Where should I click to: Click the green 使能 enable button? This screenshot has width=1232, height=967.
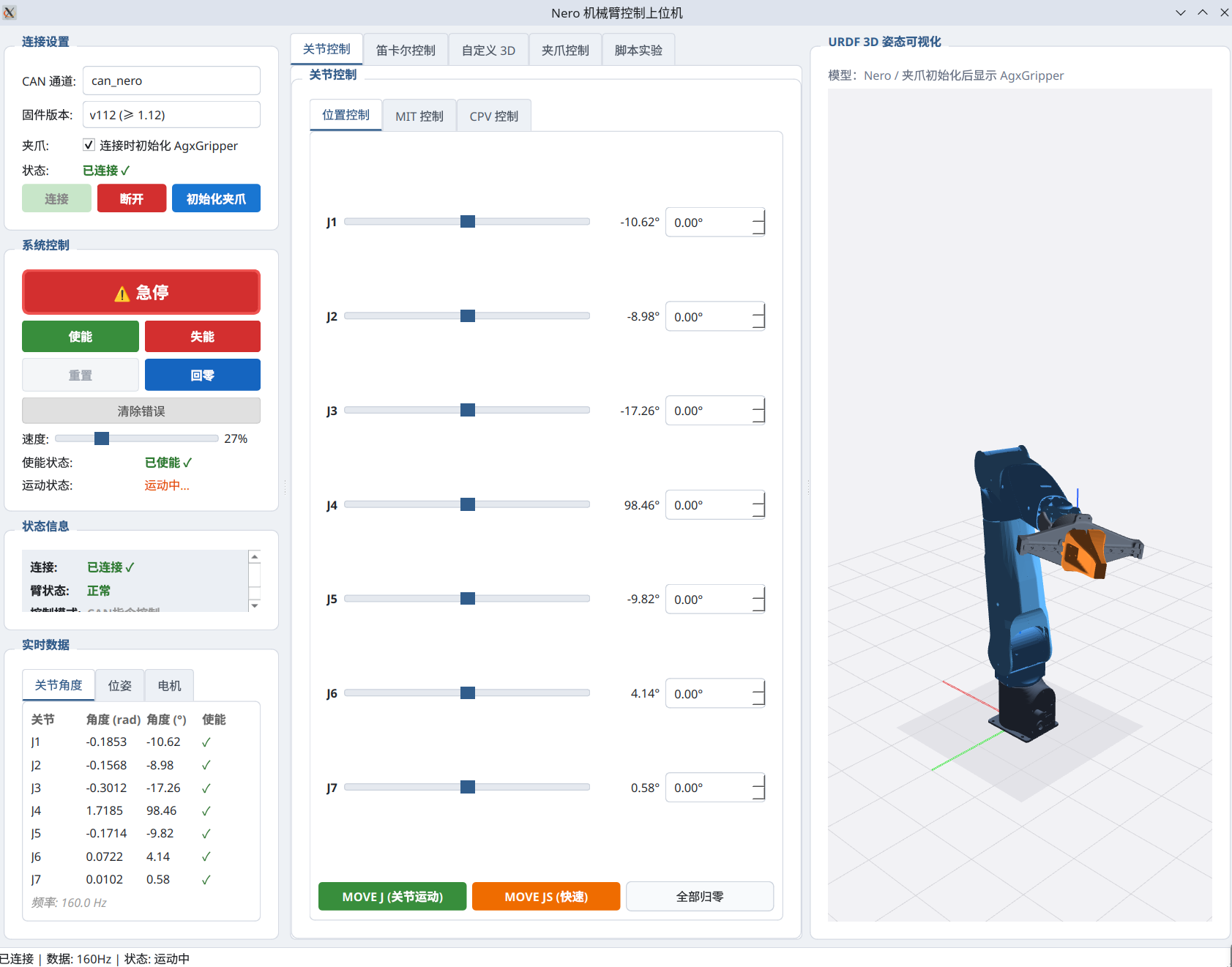pos(81,337)
